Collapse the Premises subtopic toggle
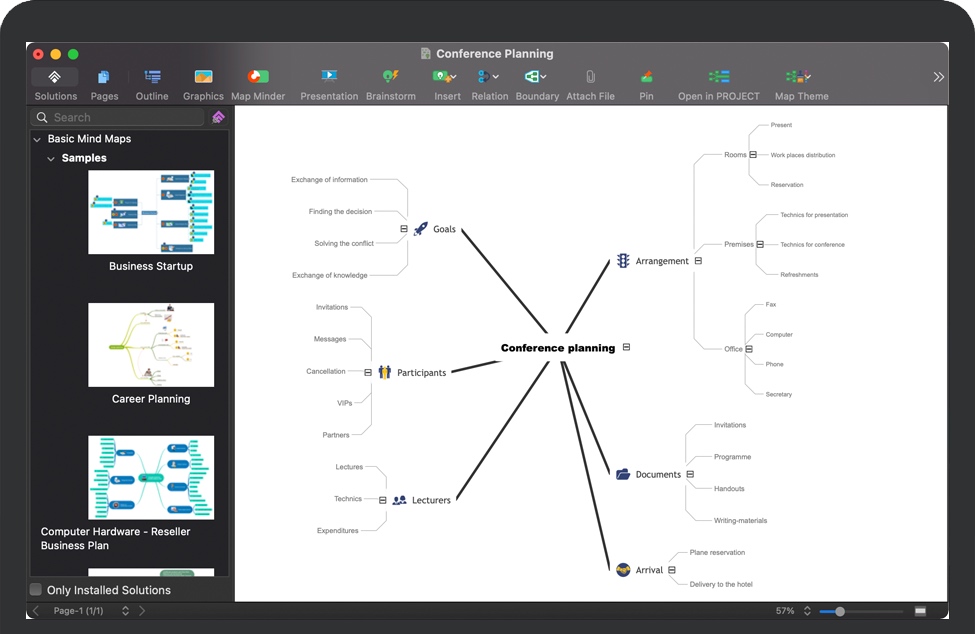Viewport: 975px width, 634px height. (x=760, y=244)
